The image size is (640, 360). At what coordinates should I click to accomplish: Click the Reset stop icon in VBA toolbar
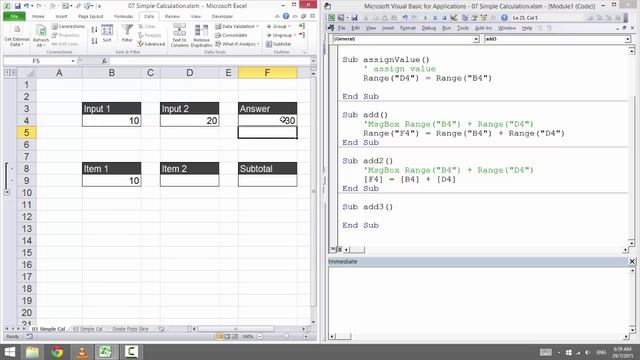point(444,18)
